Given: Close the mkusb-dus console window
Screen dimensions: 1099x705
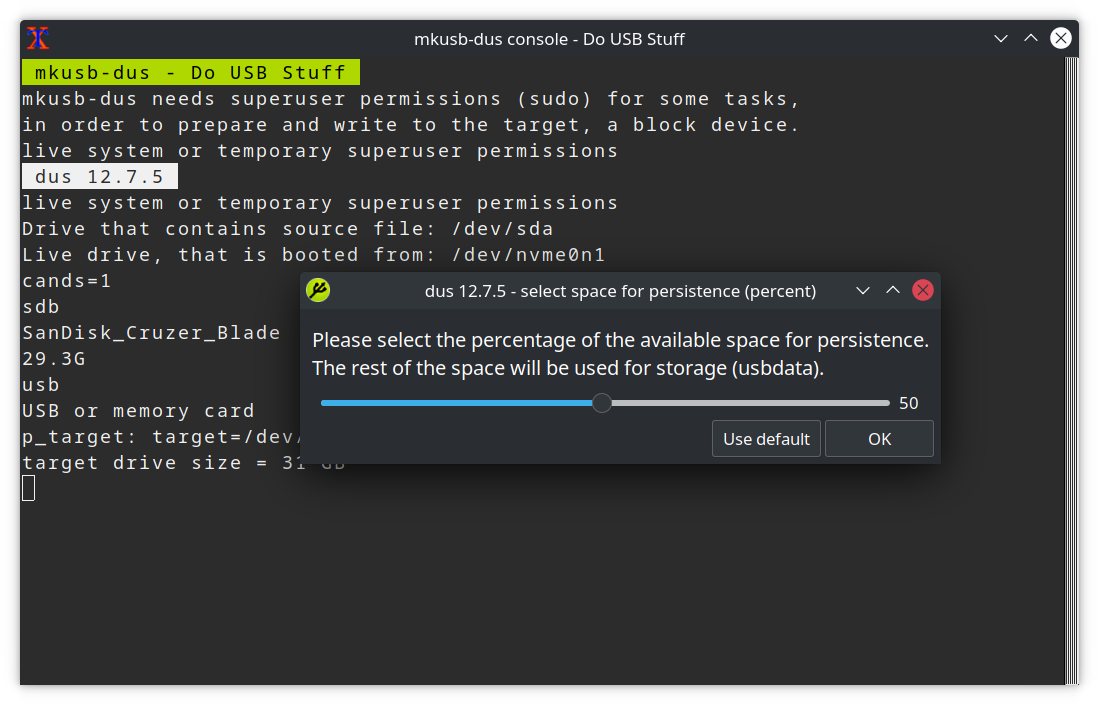Looking at the screenshot, I should pos(1061,39).
